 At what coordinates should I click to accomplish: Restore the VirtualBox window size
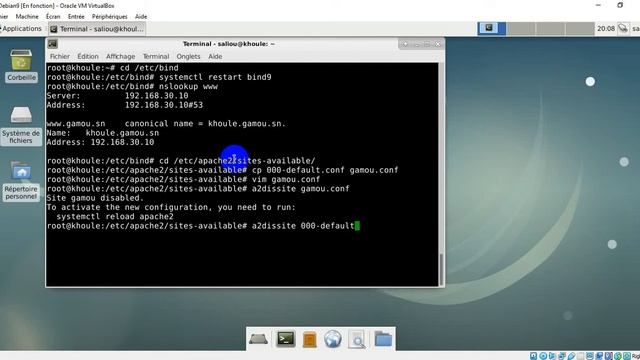(620, 5)
